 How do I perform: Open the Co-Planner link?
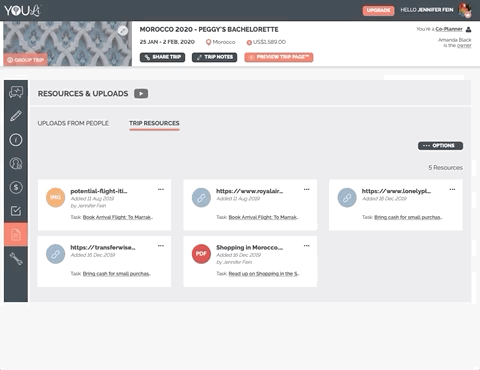click(x=449, y=29)
